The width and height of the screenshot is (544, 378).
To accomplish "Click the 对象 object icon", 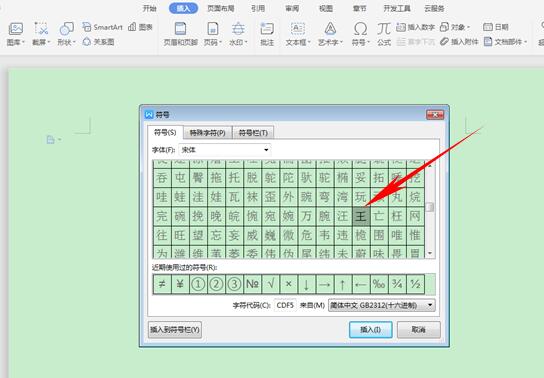I will pos(444,27).
